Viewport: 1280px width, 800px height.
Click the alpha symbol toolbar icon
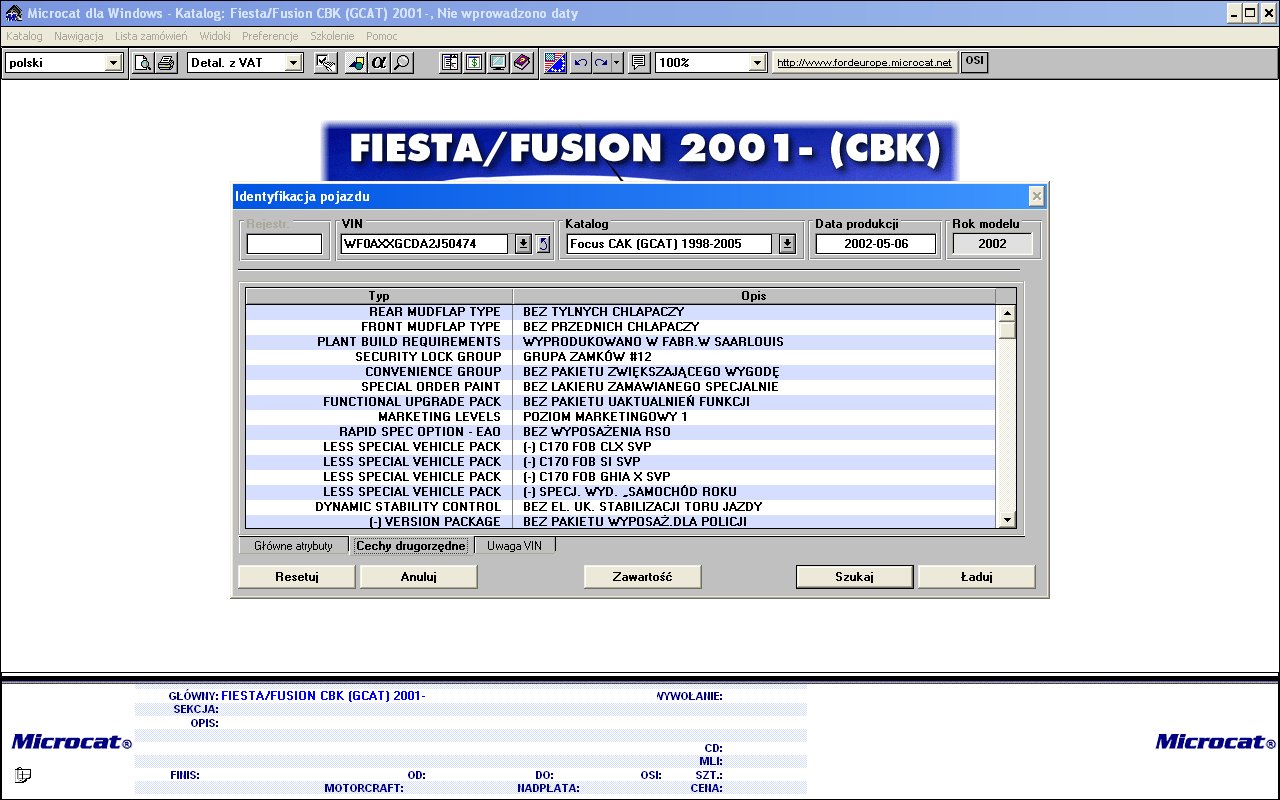(379, 63)
